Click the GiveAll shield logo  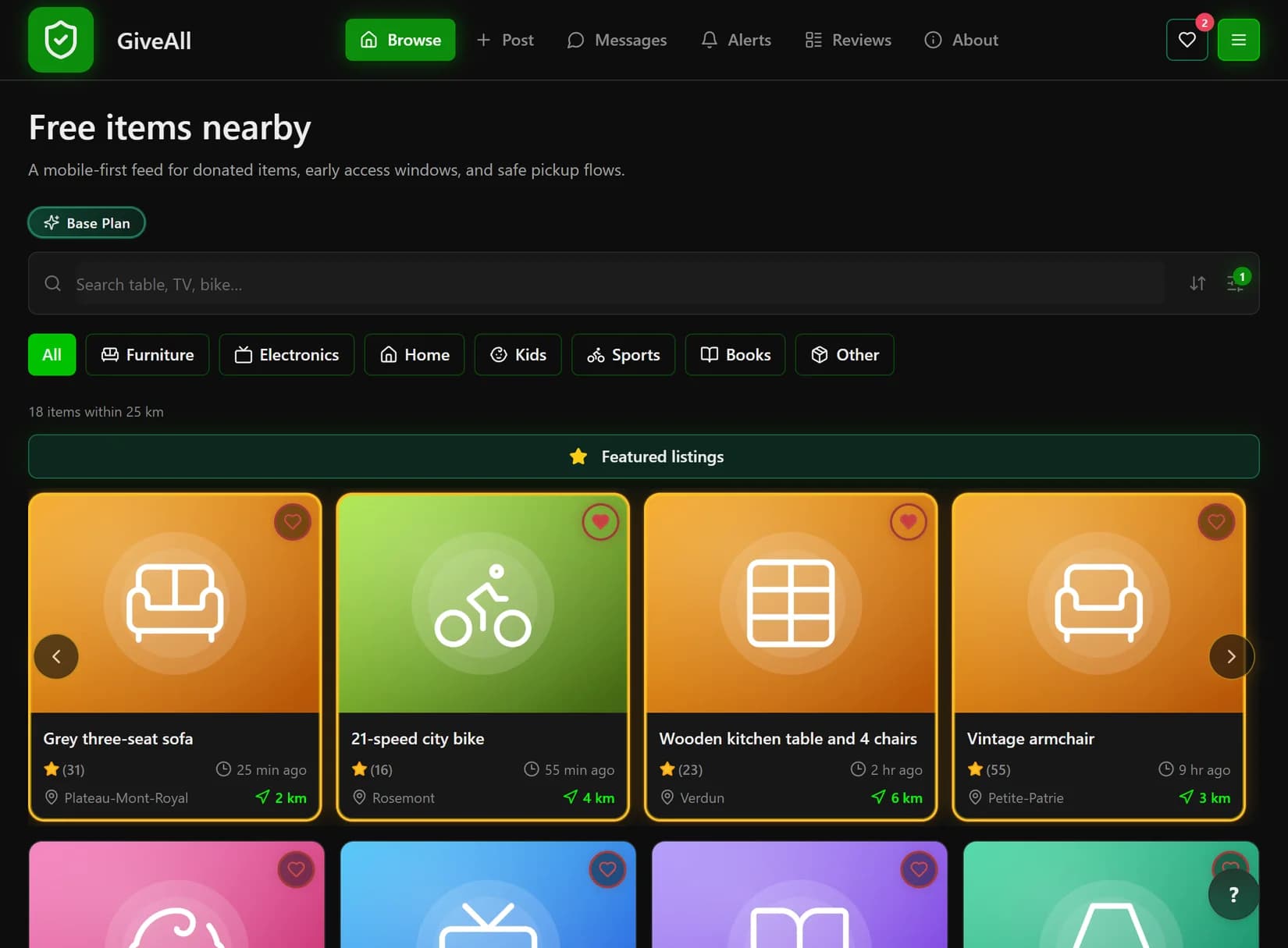61,40
